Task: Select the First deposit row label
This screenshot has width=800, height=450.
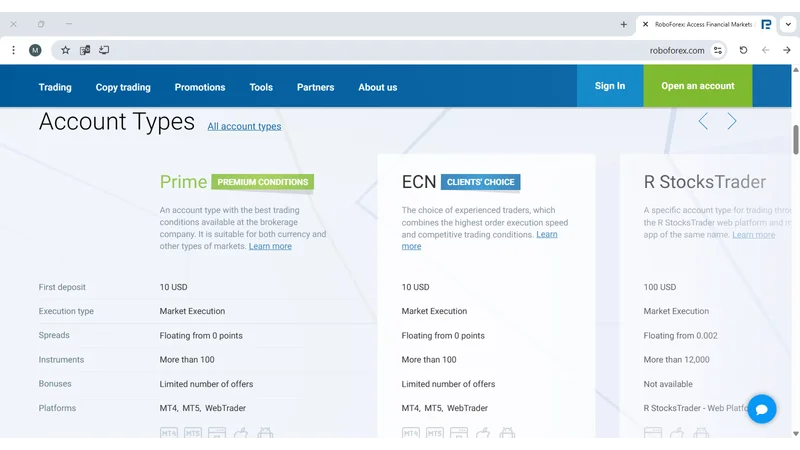Action: tap(62, 287)
